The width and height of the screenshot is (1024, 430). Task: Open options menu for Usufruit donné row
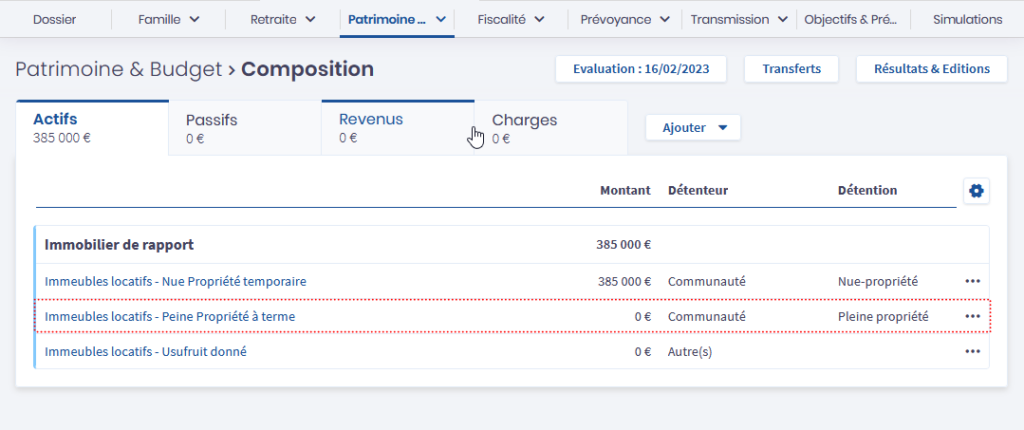(972, 351)
